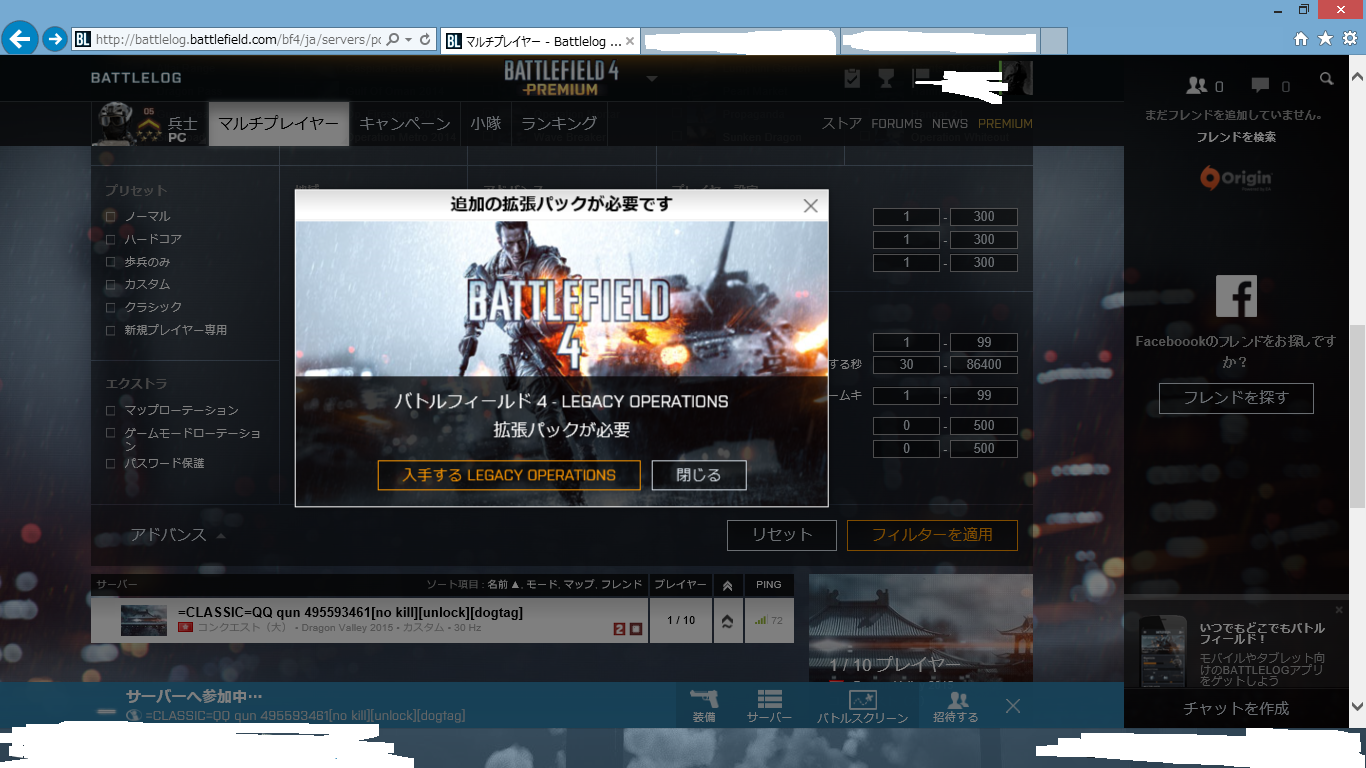Toggle the パスワード保護 checkbox
This screenshot has width=1366, height=768.
(x=111, y=463)
